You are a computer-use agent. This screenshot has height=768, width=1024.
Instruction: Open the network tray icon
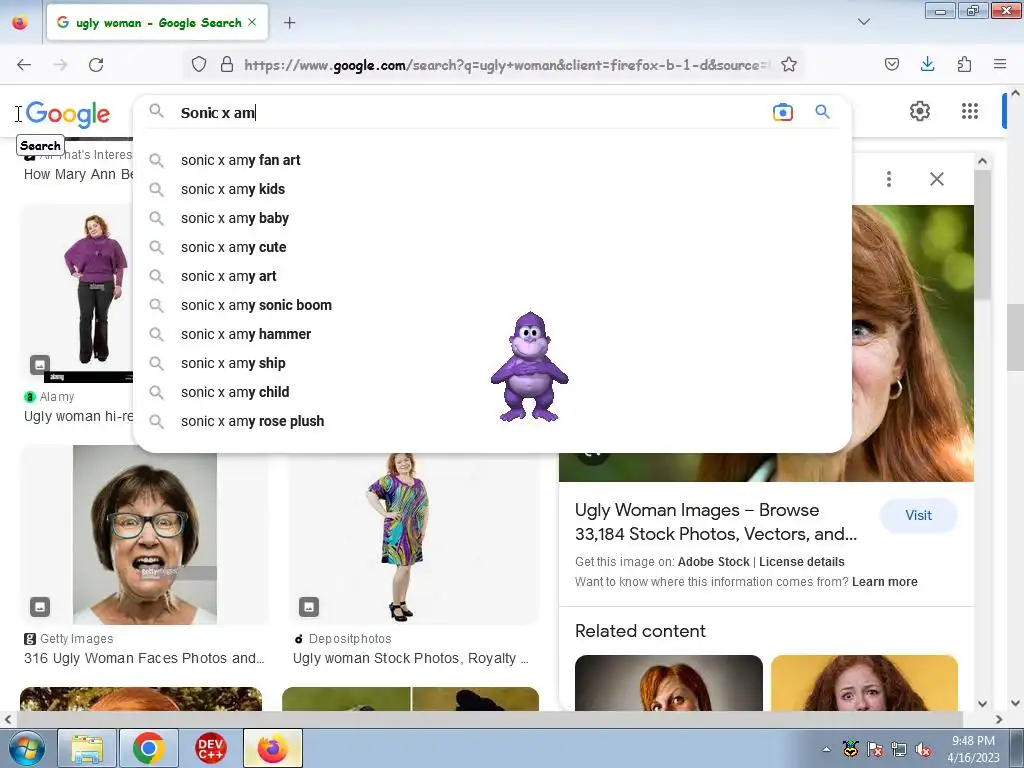[x=899, y=749]
